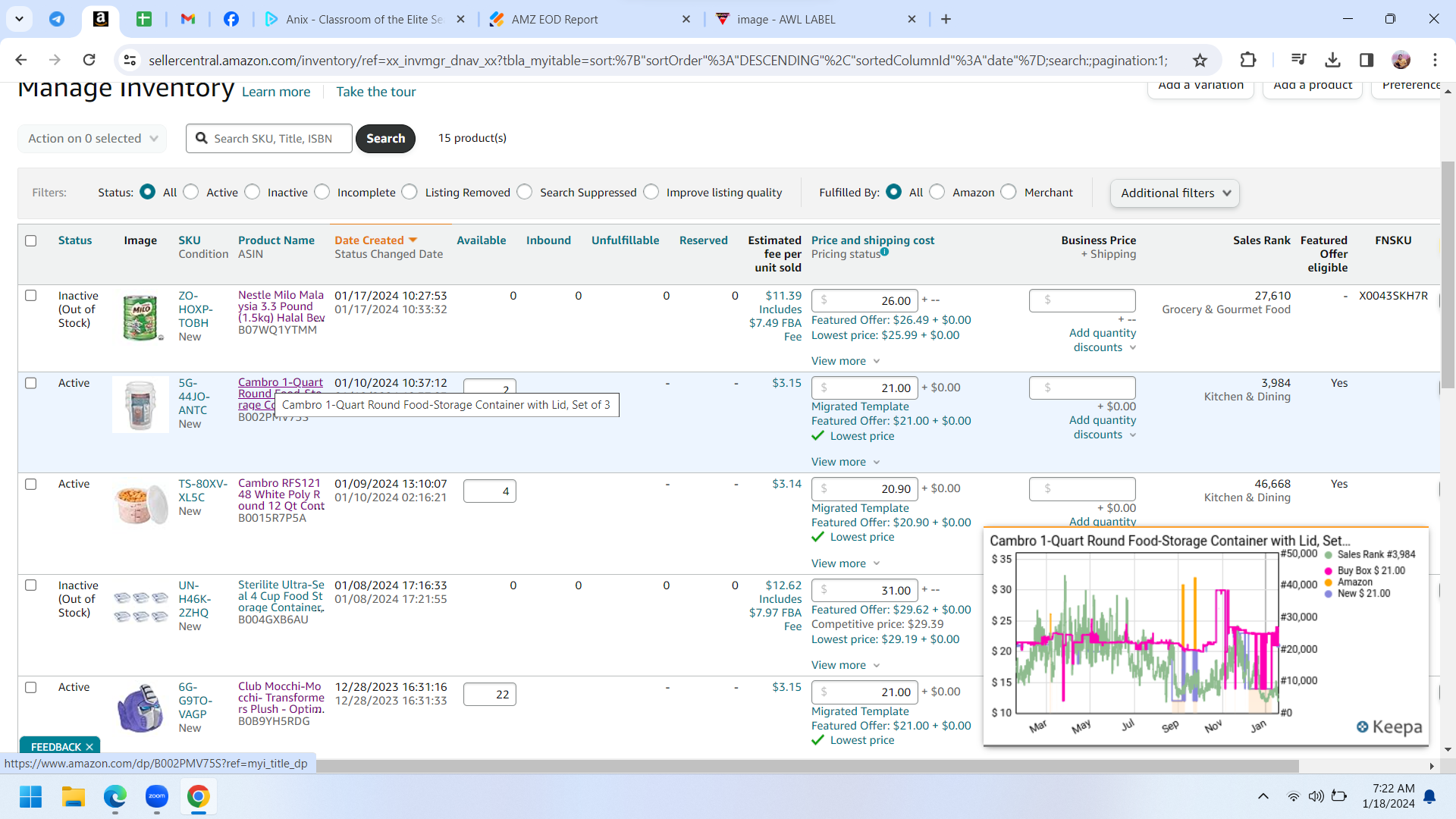Expand Add quantity discounts on the Nestle Milo row

tap(1103, 340)
